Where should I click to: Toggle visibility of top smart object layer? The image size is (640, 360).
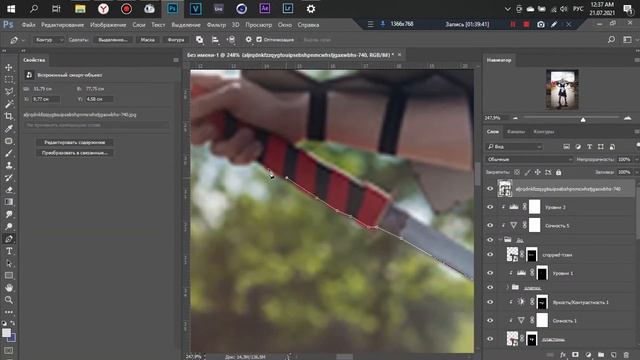(490, 189)
